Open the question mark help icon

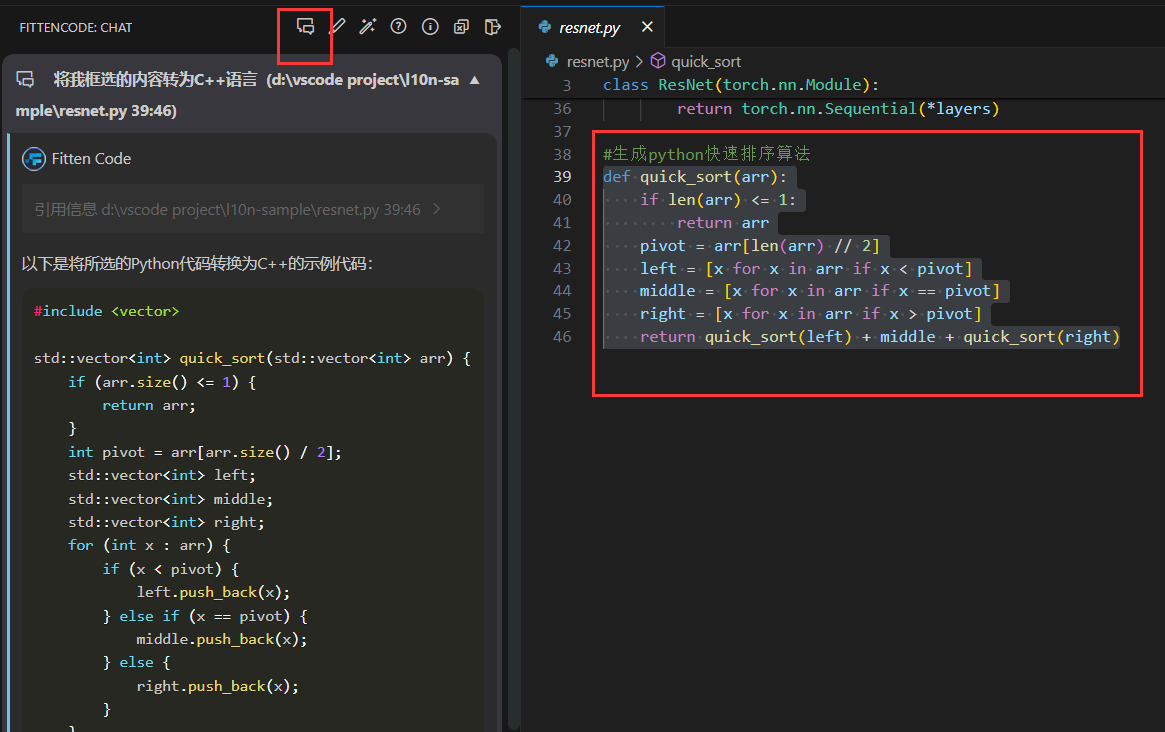[x=398, y=27]
